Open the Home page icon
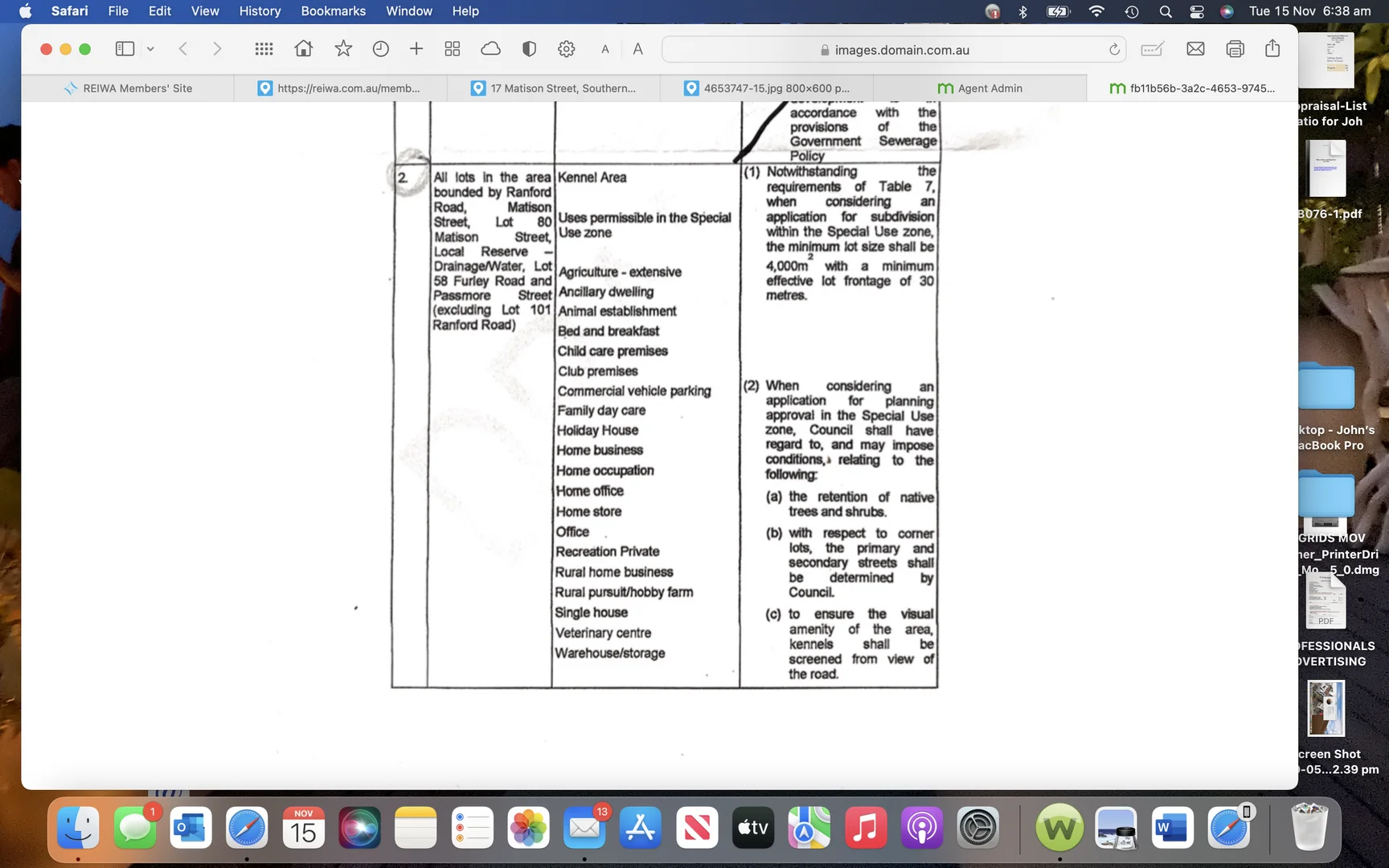This screenshot has width=1389, height=868. (303, 49)
